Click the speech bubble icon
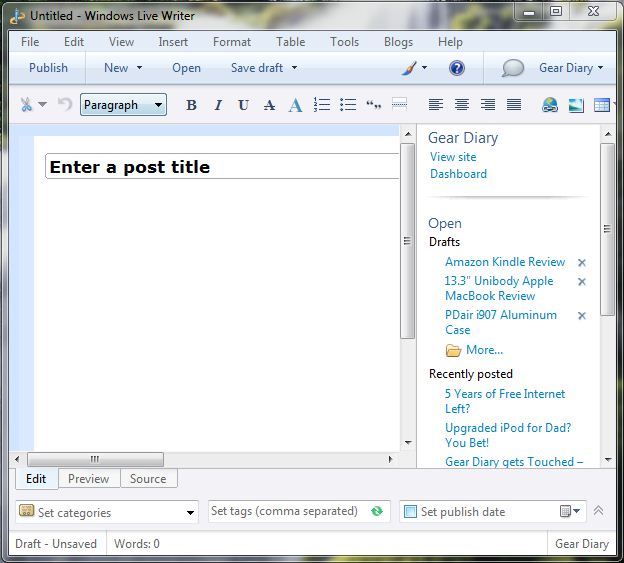This screenshot has width=624, height=563. [513, 68]
